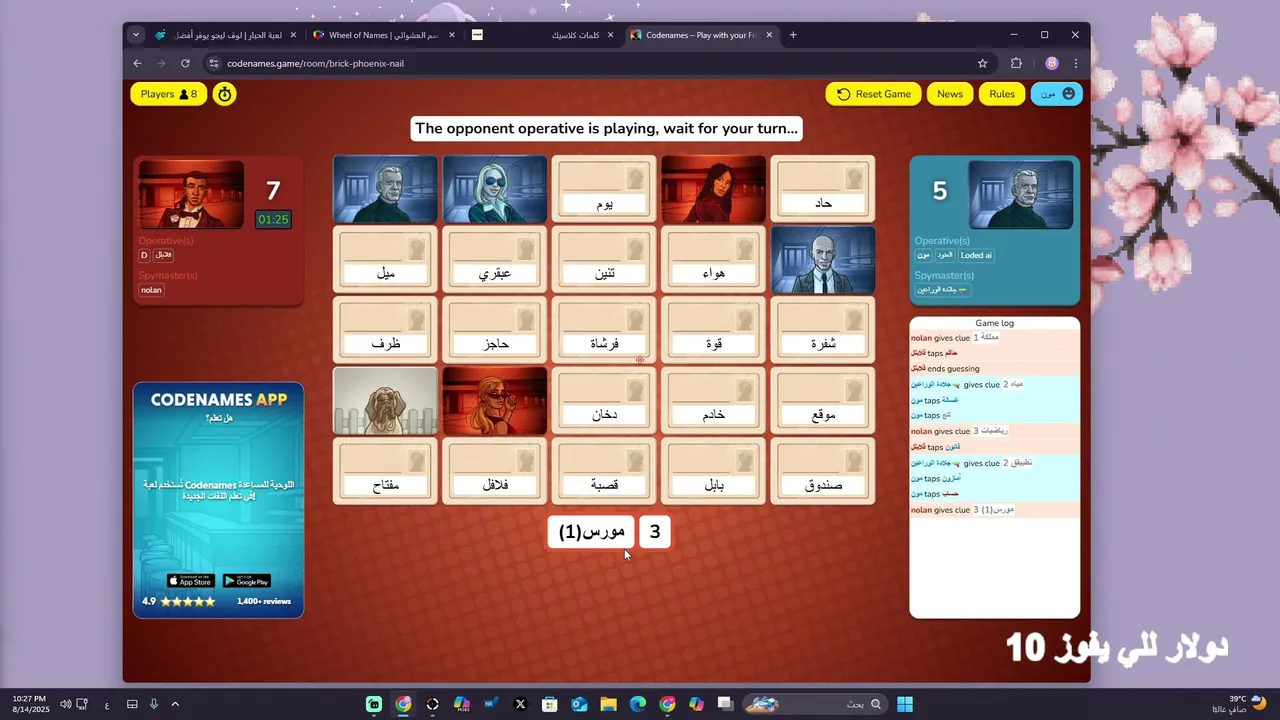The height and width of the screenshot is (720, 1280).
Task: Select the خادم card
Action: pos(714,401)
